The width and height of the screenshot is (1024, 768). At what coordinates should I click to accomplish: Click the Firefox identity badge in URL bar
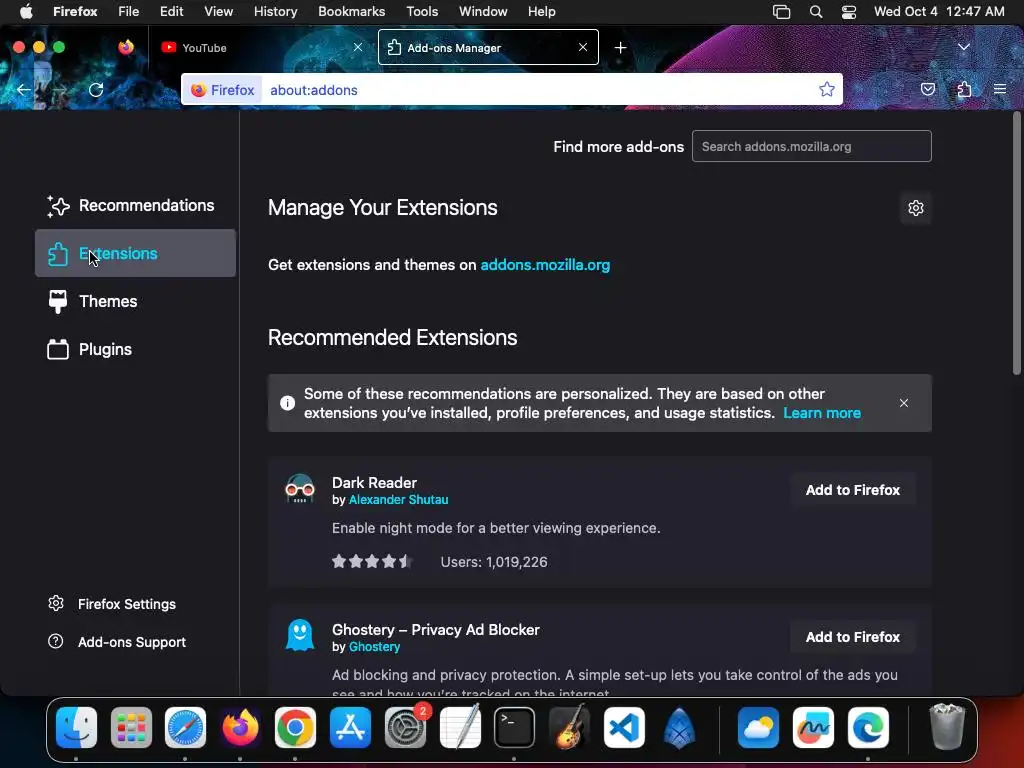coord(223,90)
